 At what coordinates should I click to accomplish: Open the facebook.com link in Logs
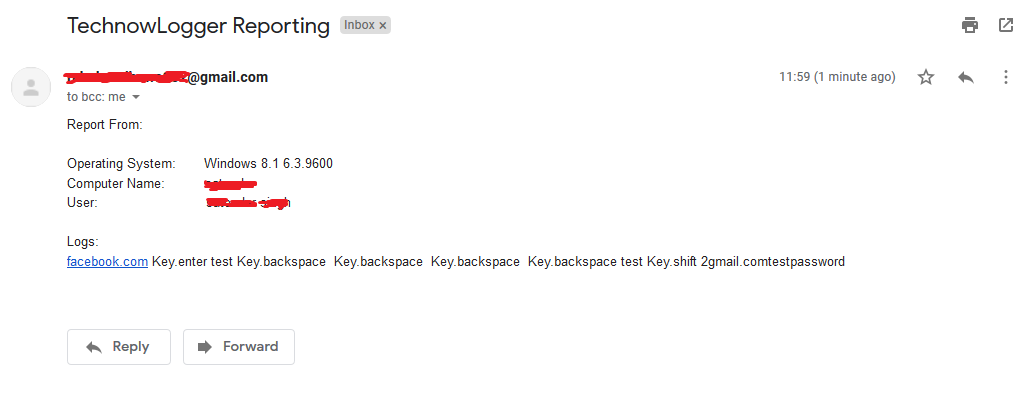click(107, 261)
